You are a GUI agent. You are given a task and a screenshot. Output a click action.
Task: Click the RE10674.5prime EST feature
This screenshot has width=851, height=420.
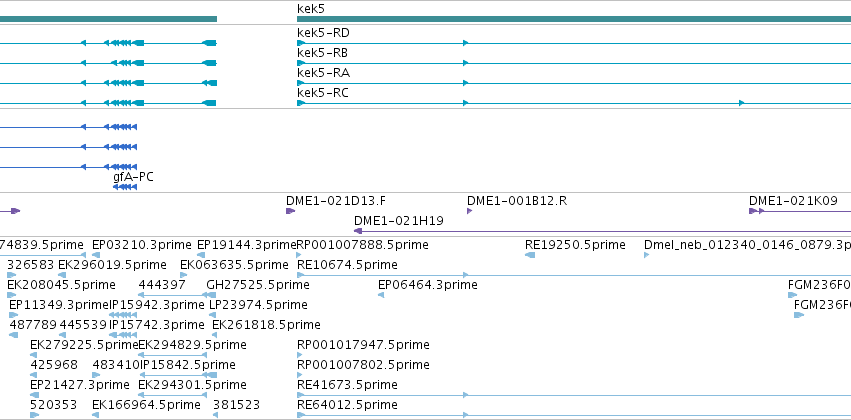[x=574, y=275]
